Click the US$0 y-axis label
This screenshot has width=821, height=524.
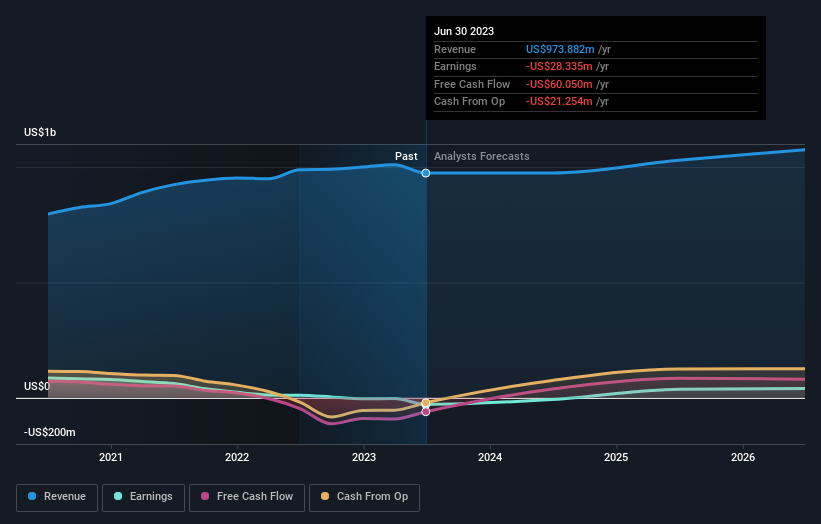click(x=37, y=386)
